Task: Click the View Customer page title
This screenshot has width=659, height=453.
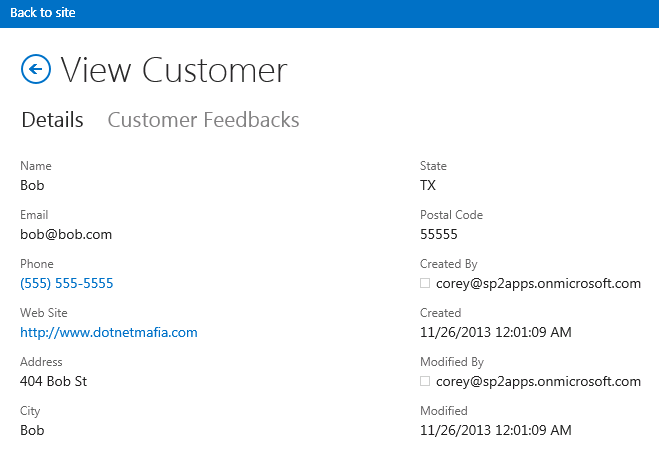Action: pyautogui.click(x=174, y=70)
